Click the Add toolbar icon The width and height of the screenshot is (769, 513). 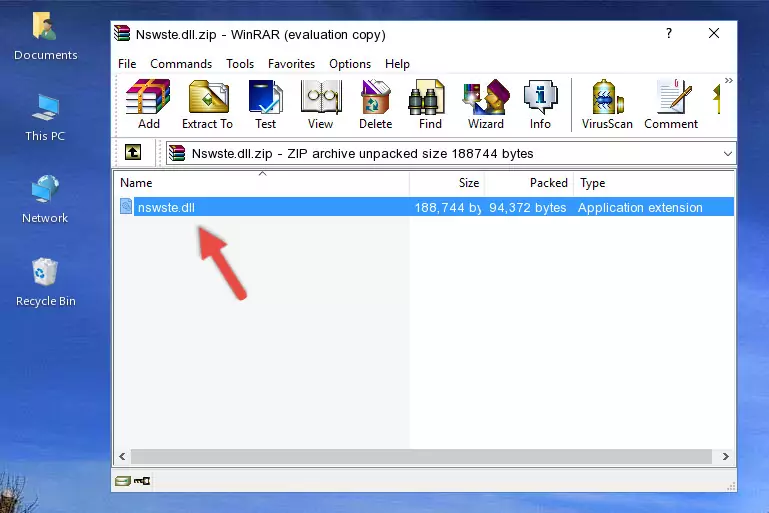pyautogui.click(x=148, y=104)
